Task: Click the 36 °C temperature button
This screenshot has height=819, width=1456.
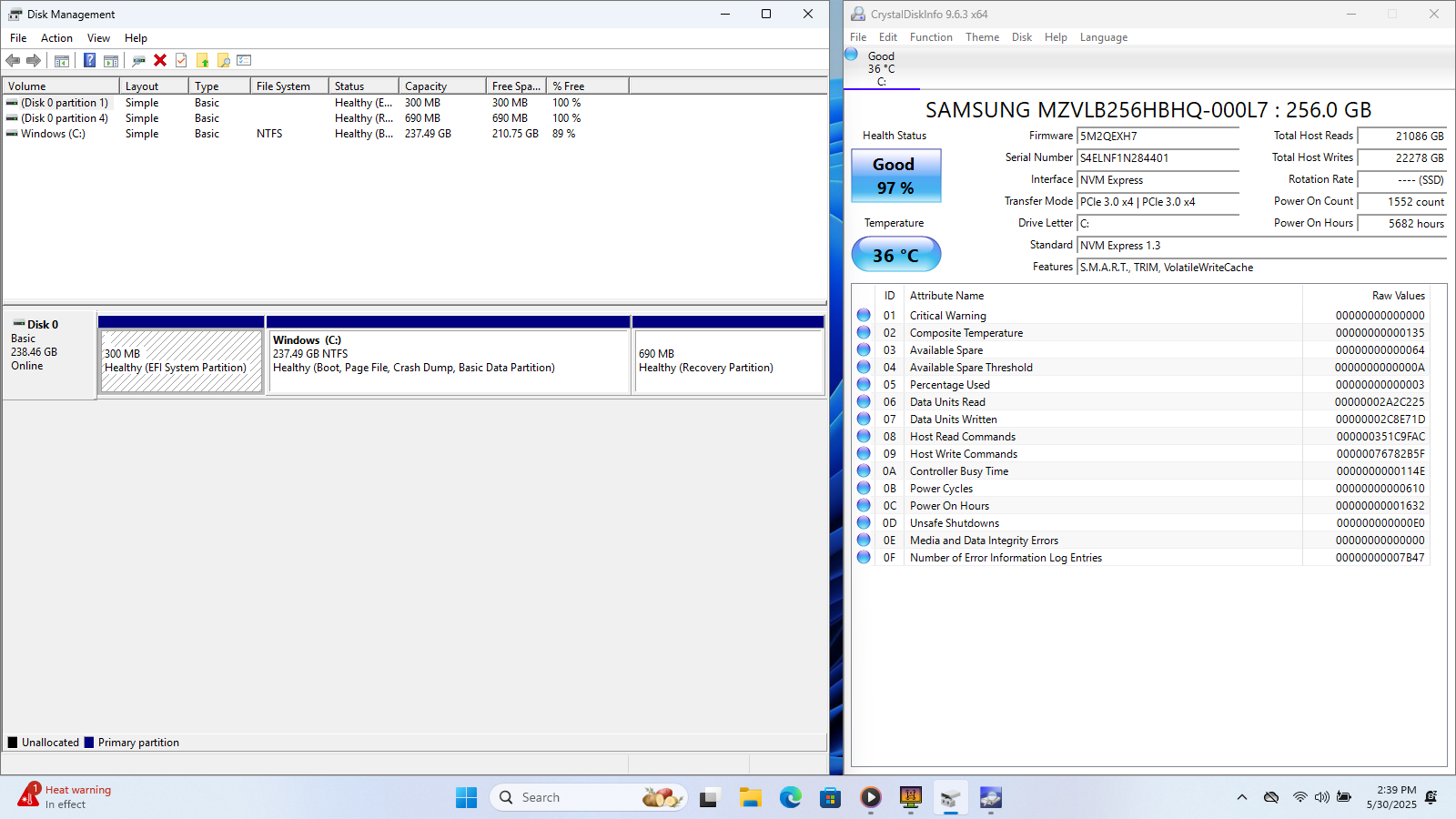Action: [x=895, y=255]
